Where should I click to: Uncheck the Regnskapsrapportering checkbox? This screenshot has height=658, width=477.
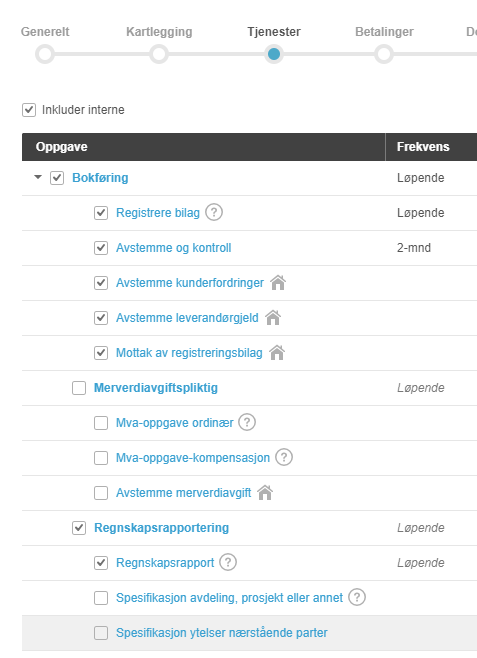(x=79, y=527)
